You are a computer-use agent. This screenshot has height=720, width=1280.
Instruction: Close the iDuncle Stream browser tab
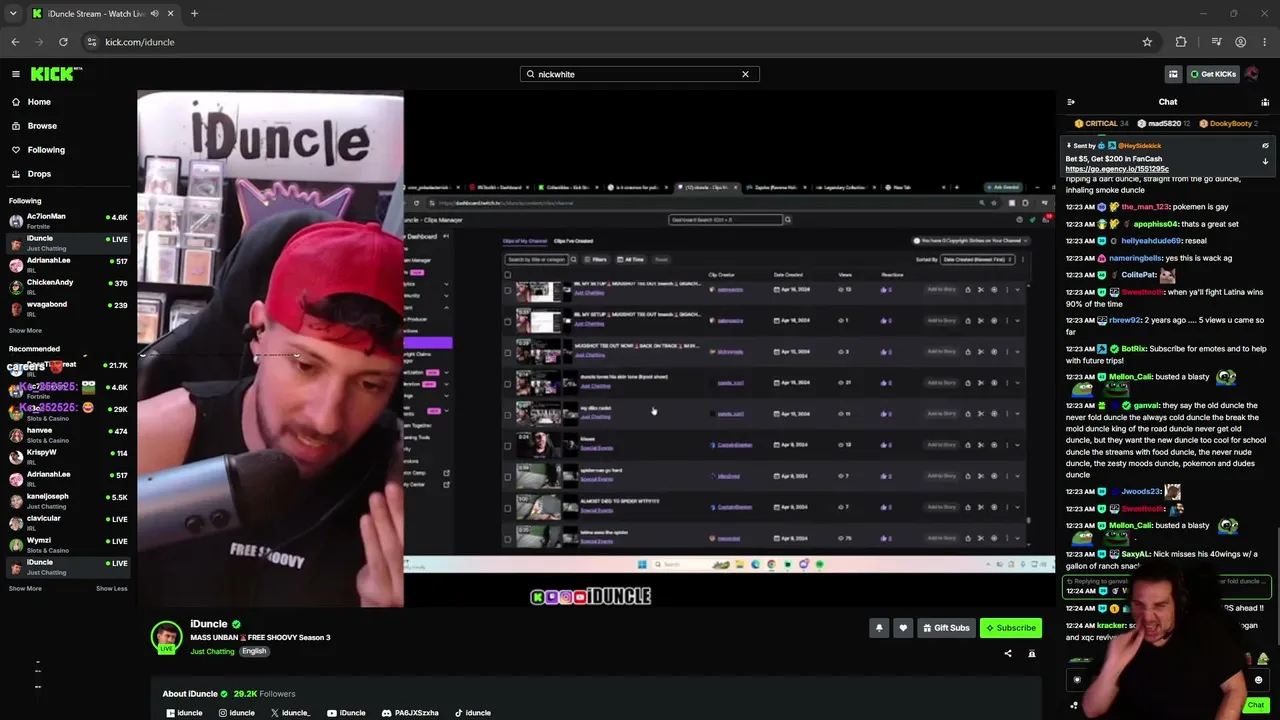coord(170,14)
